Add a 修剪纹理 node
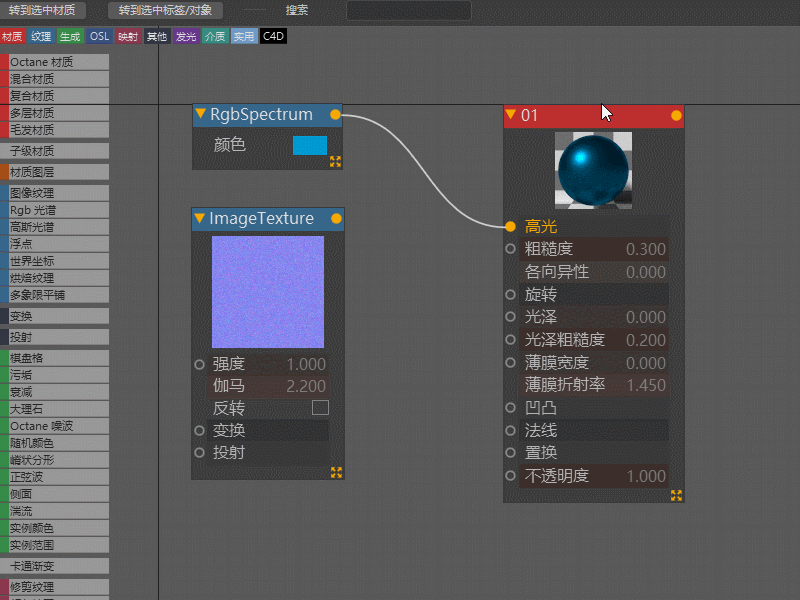Screen dimensions: 800x600 point(55,586)
